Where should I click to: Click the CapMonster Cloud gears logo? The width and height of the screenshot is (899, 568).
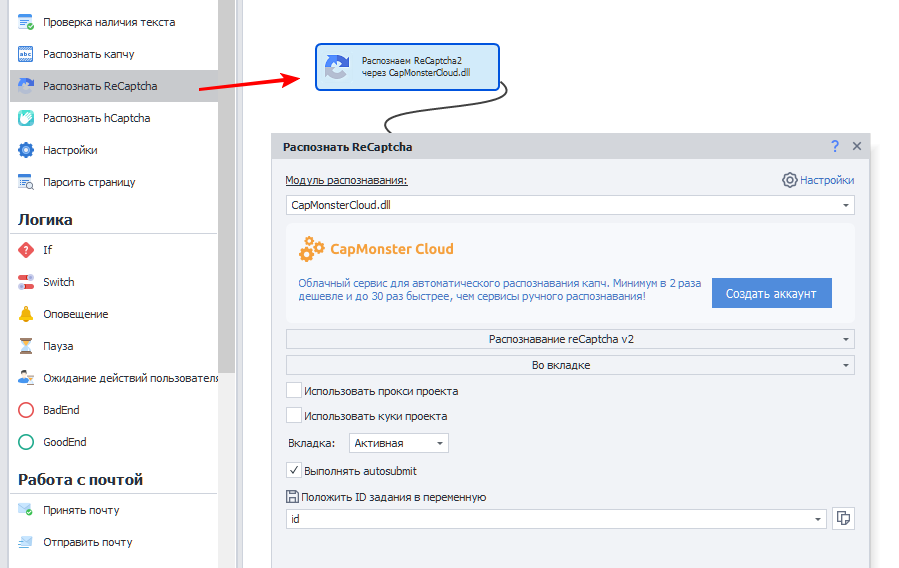click(311, 249)
